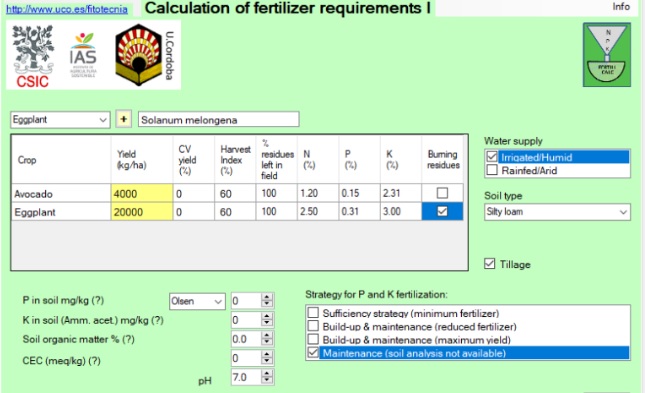Viewport: 645px width, 393px height.
Task: Click Eggplant CV yield cell
Action: tap(194, 212)
